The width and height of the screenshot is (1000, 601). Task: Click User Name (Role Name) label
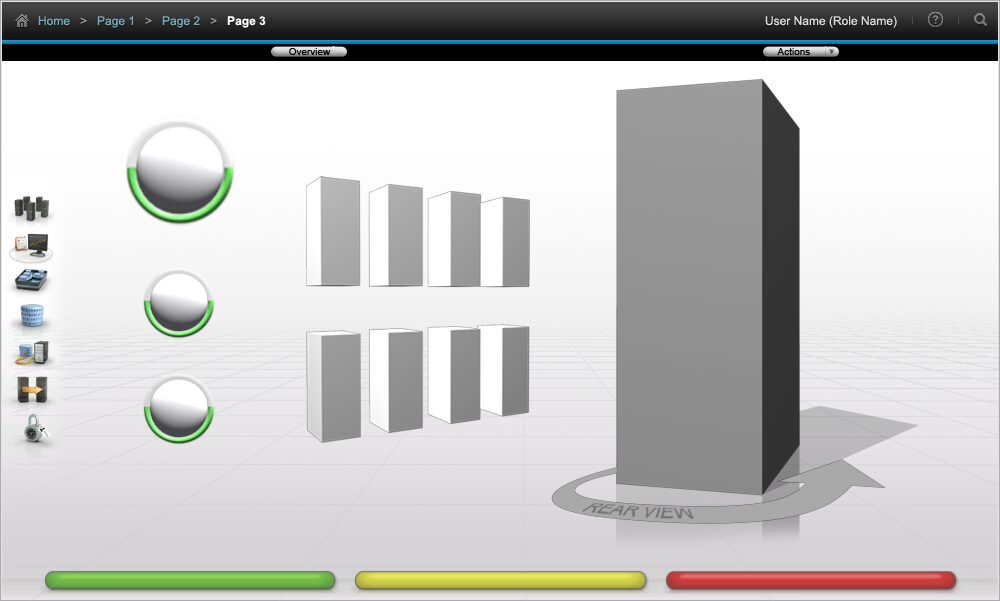tap(830, 21)
